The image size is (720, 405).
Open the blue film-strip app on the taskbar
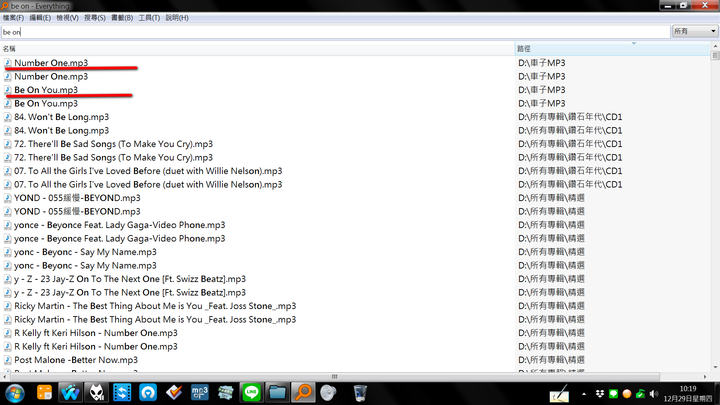tap(122, 393)
